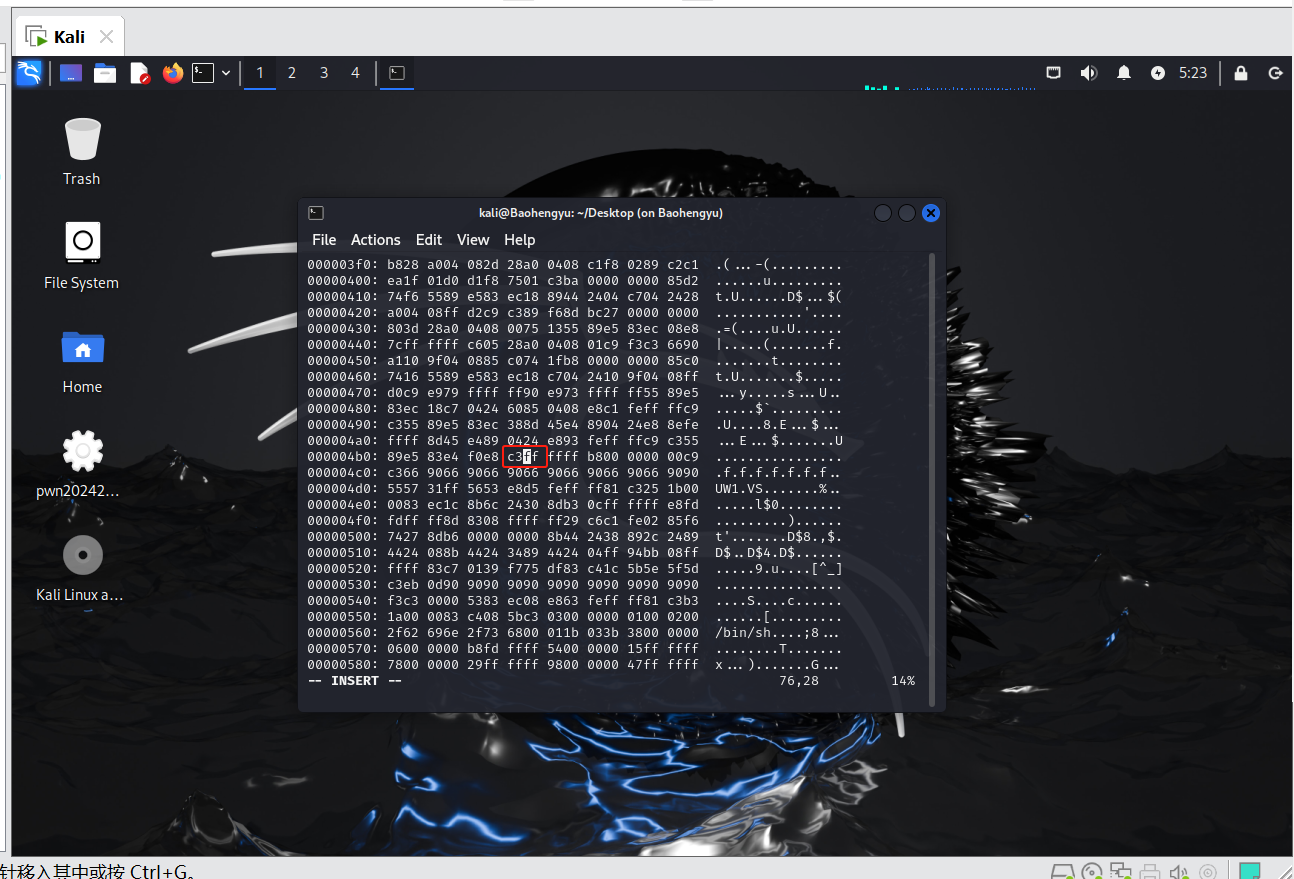
Task: Launch Firefox from the panel
Action: tap(173, 73)
